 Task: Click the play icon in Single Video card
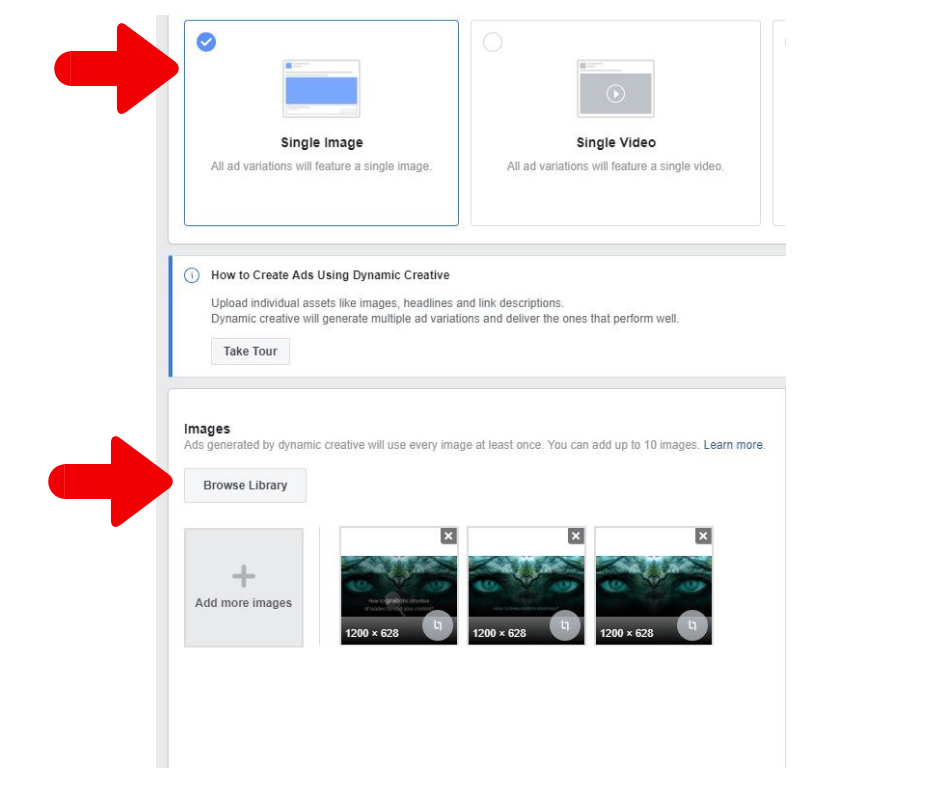(x=615, y=93)
